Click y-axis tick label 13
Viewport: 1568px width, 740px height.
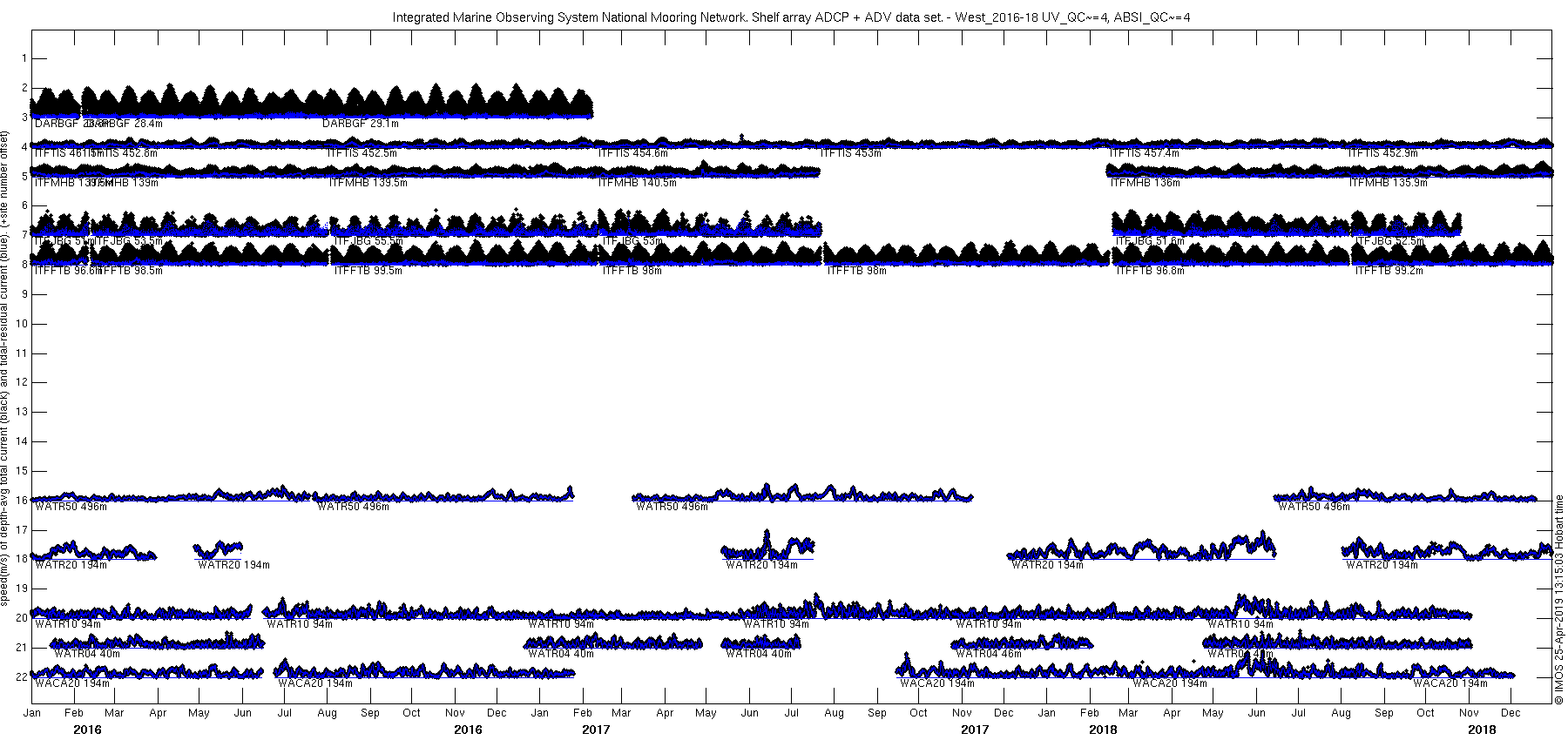click(x=22, y=412)
